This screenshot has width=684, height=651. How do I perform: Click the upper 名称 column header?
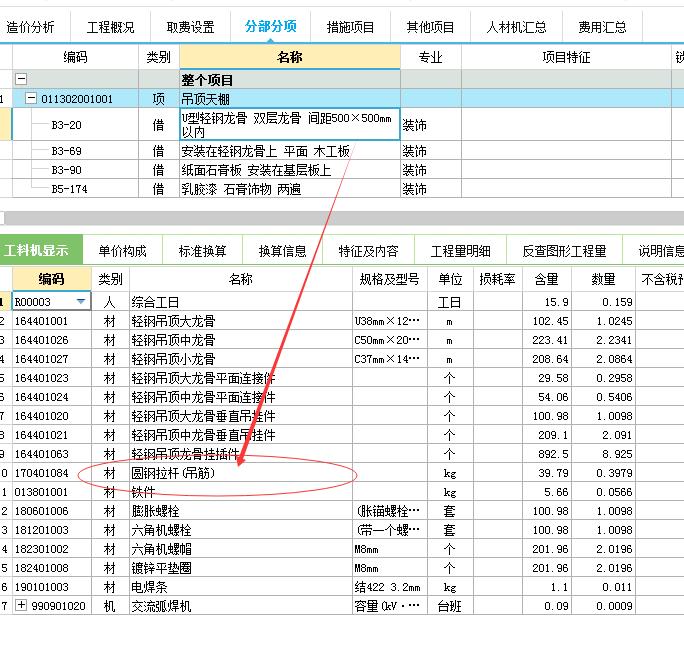click(x=290, y=57)
